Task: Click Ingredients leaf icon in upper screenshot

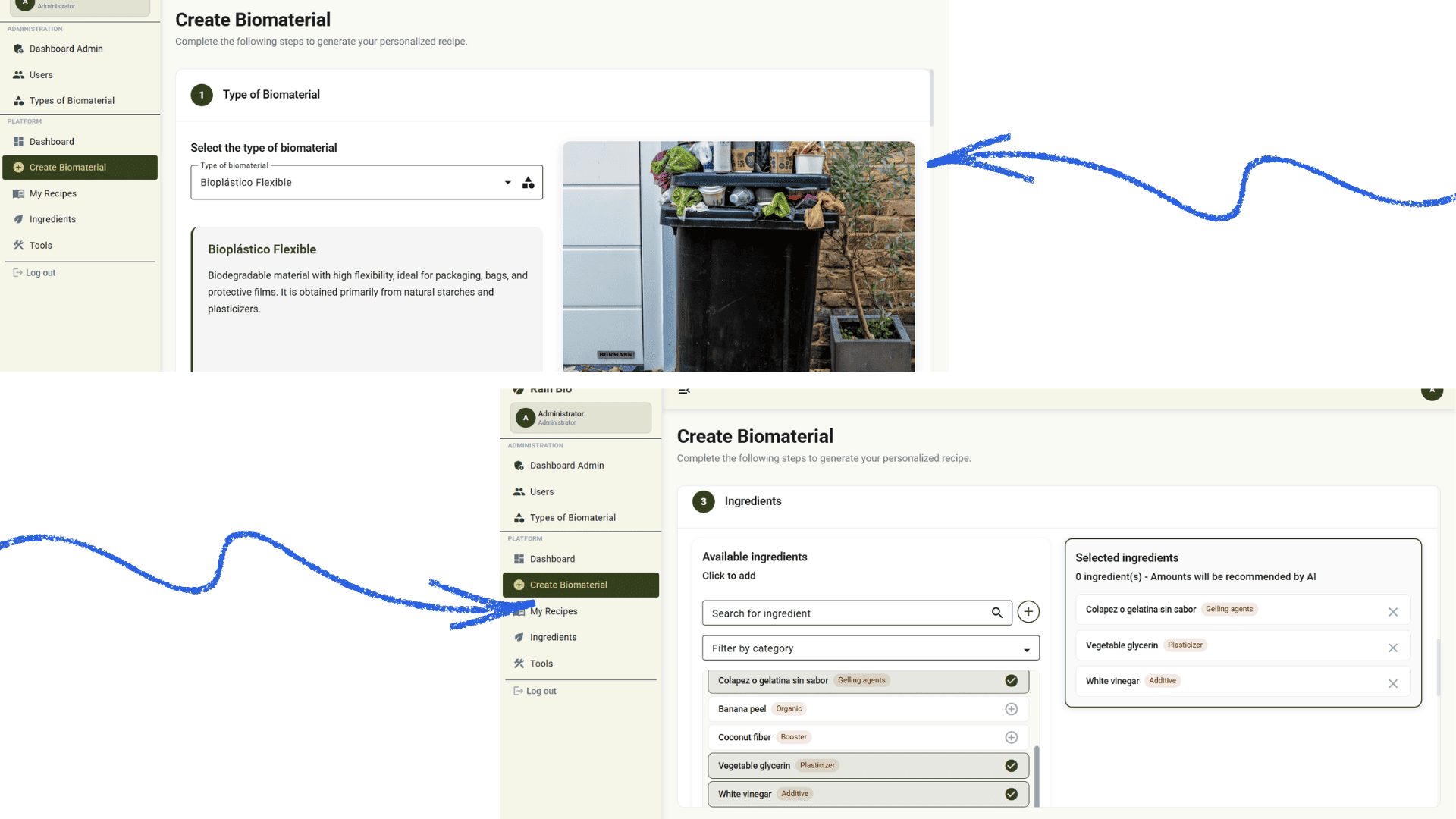Action: pos(18,220)
